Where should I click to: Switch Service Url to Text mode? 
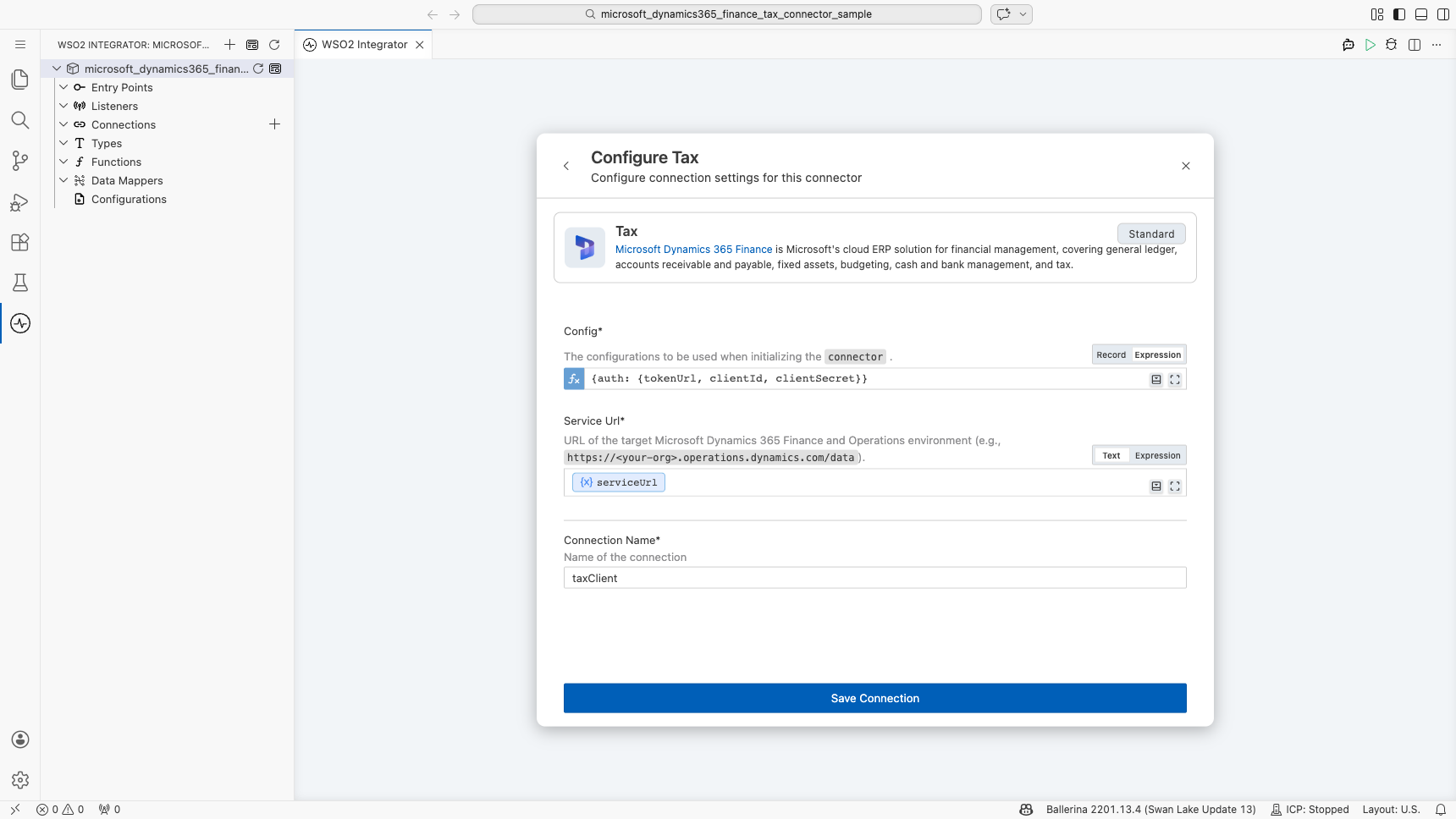1111,456
